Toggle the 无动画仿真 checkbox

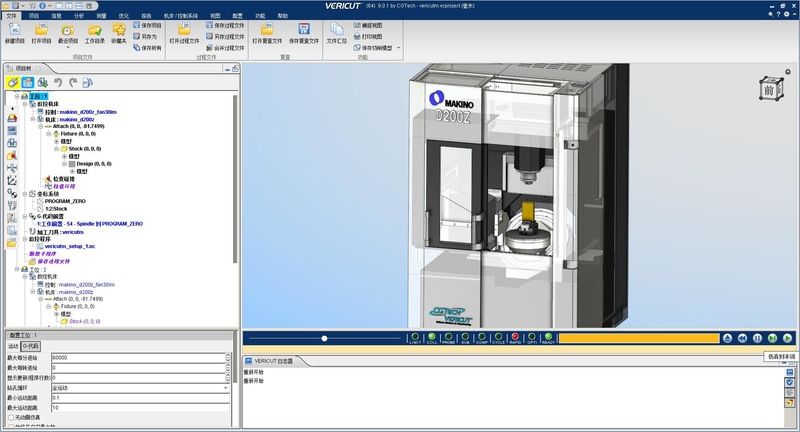pos(11,417)
